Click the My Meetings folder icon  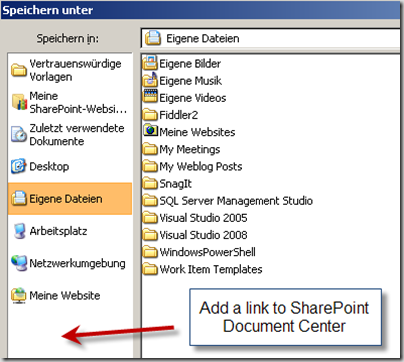[150, 149]
